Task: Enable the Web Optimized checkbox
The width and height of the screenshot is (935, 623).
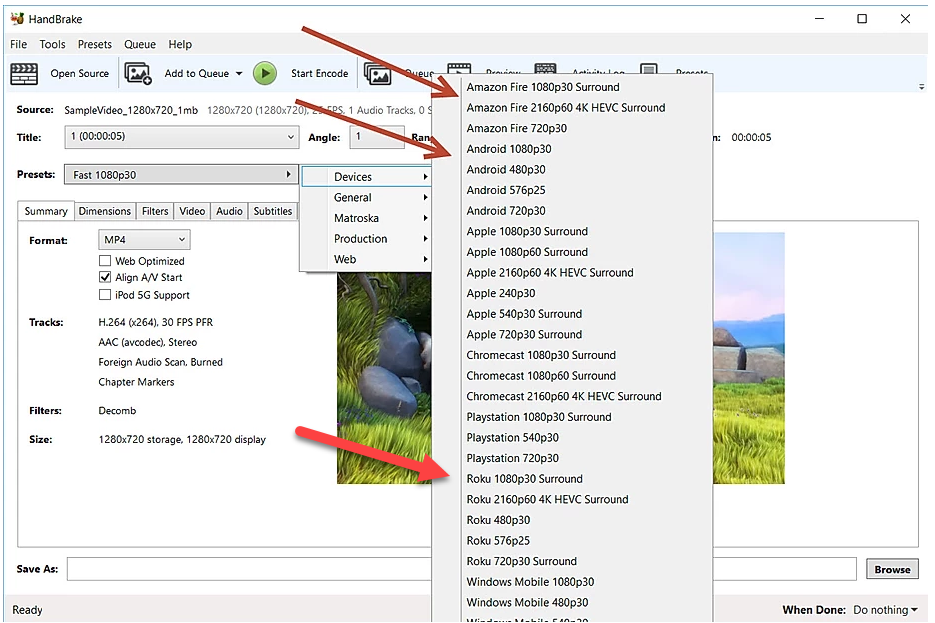Action: 105,261
